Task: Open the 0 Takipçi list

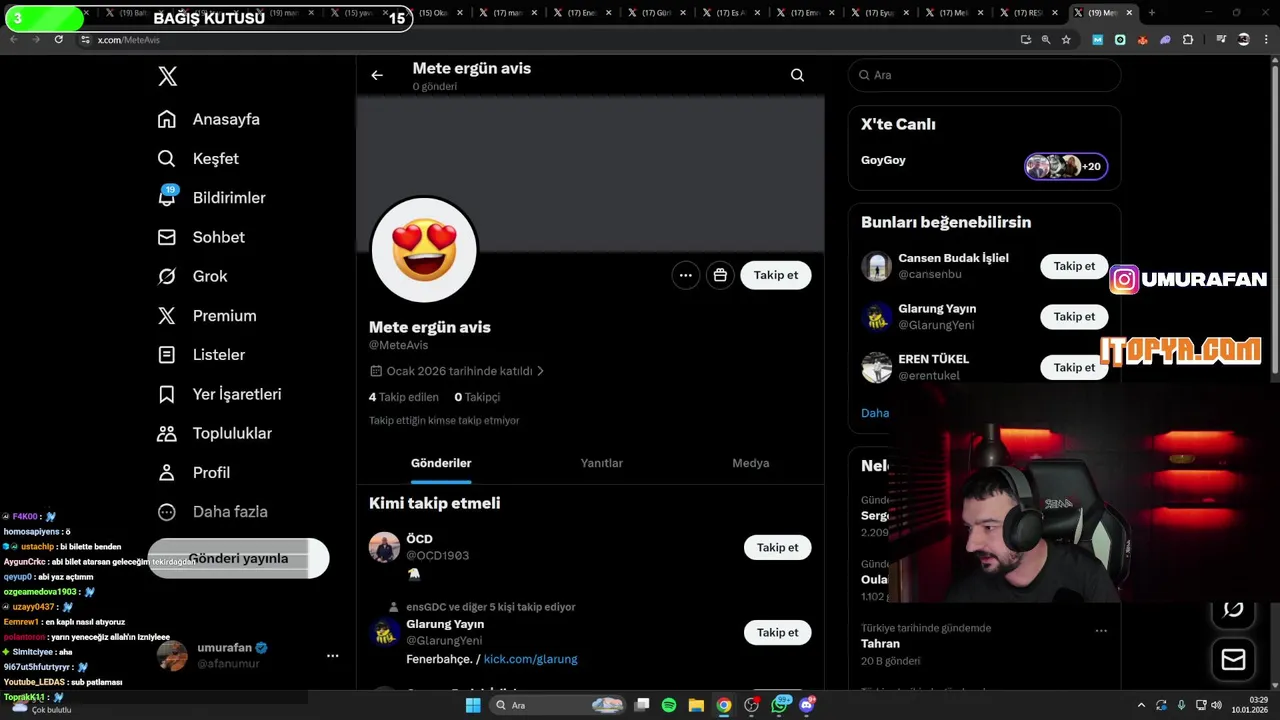Action: tap(477, 397)
